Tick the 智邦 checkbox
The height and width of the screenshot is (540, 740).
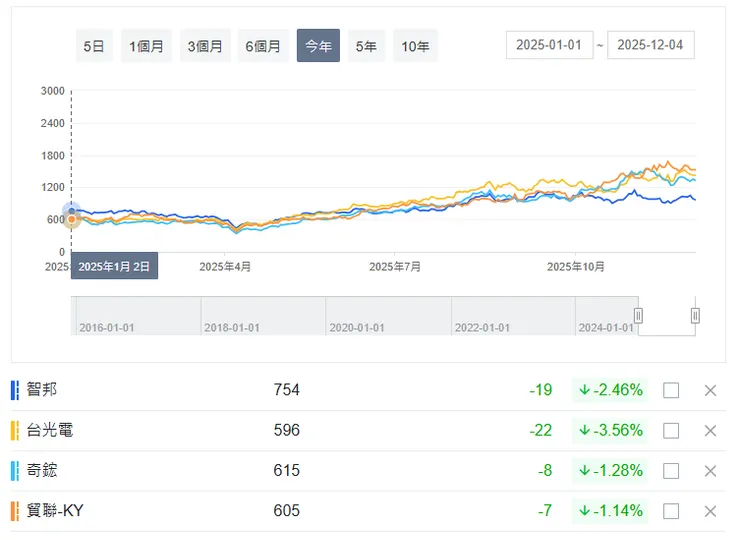click(671, 390)
